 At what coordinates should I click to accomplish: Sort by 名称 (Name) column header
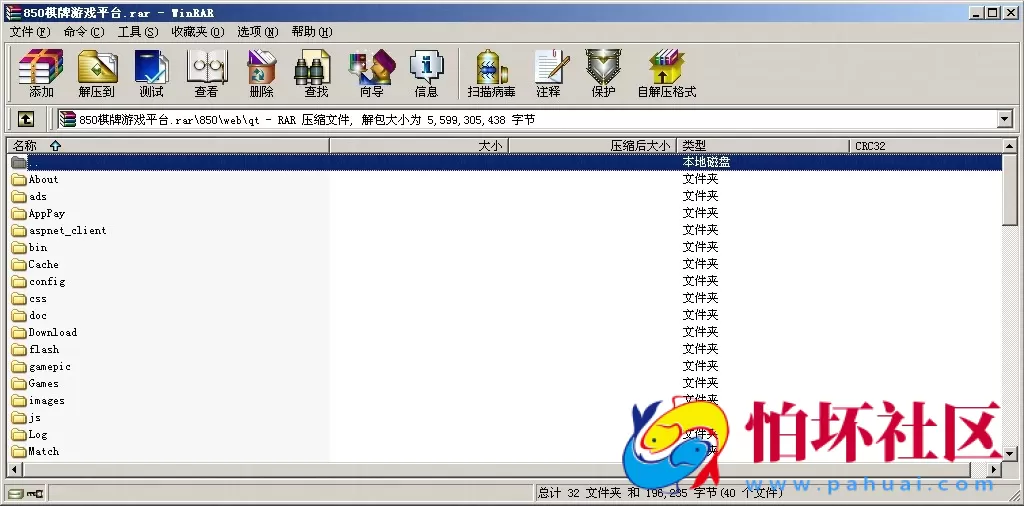pos(168,146)
